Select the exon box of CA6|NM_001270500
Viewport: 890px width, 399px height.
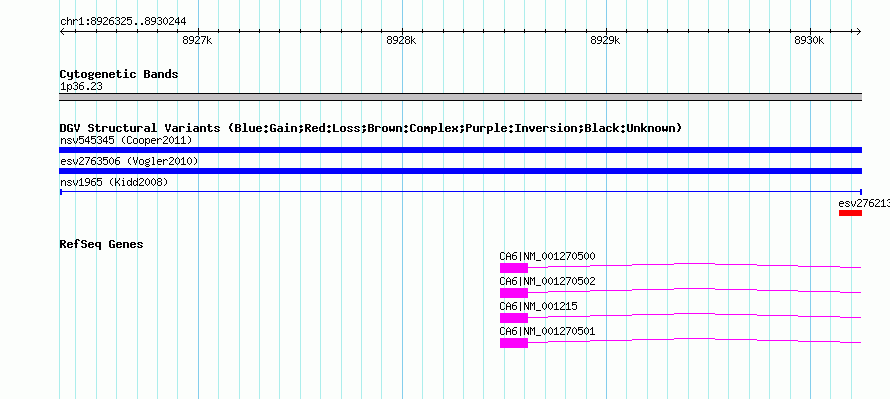[514, 268]
